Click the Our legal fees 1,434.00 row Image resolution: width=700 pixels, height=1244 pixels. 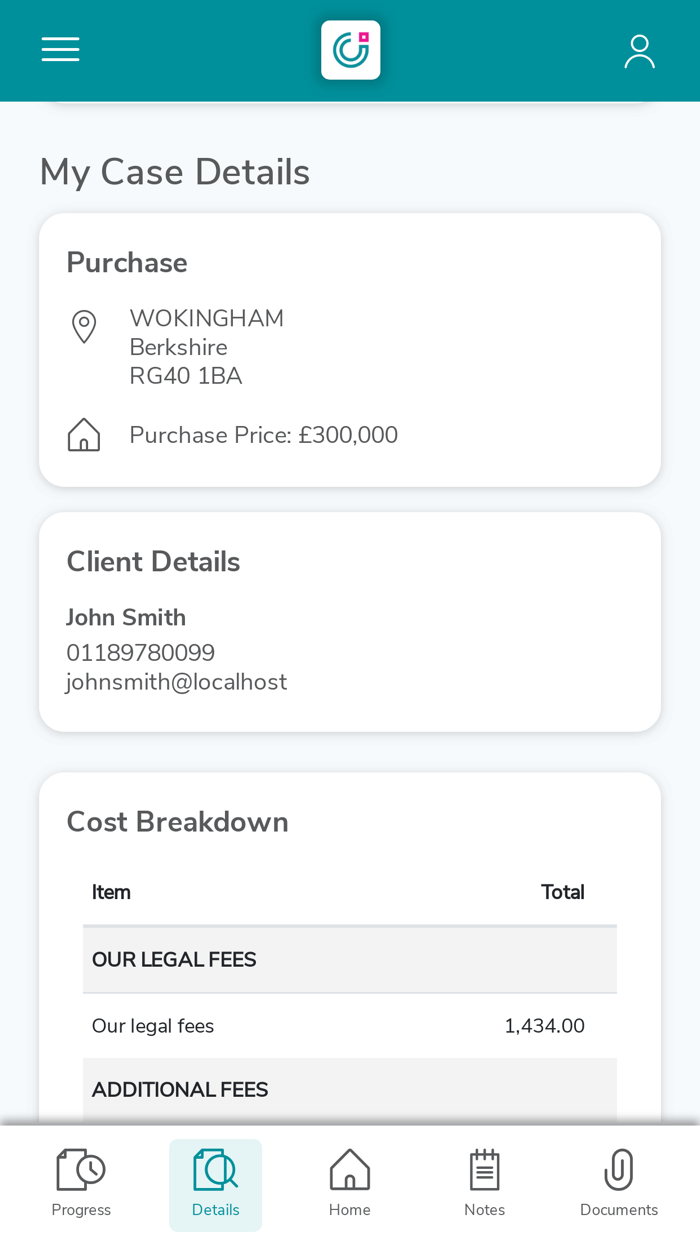click(350, 1026)
